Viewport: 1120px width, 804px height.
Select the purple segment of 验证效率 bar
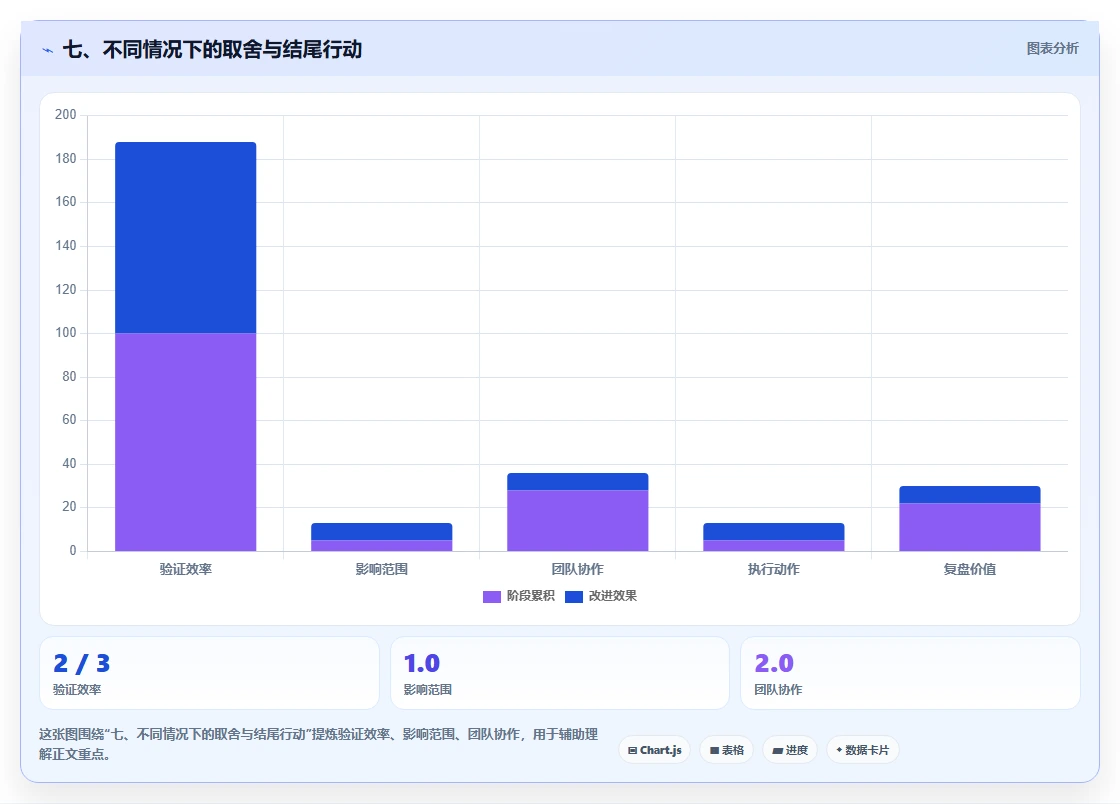(x=186, y=442)
